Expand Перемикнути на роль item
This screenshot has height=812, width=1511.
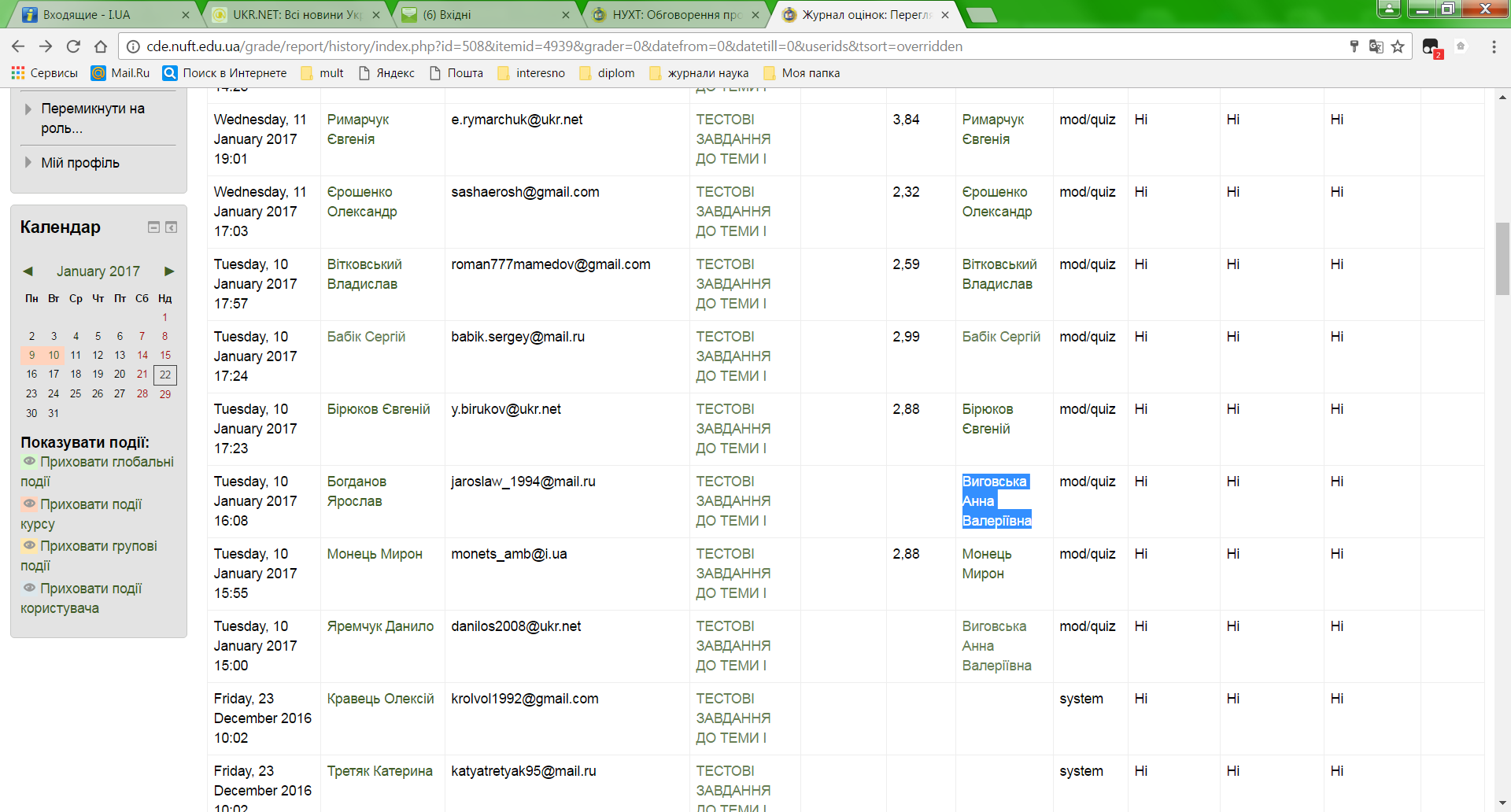click(28, 109)
